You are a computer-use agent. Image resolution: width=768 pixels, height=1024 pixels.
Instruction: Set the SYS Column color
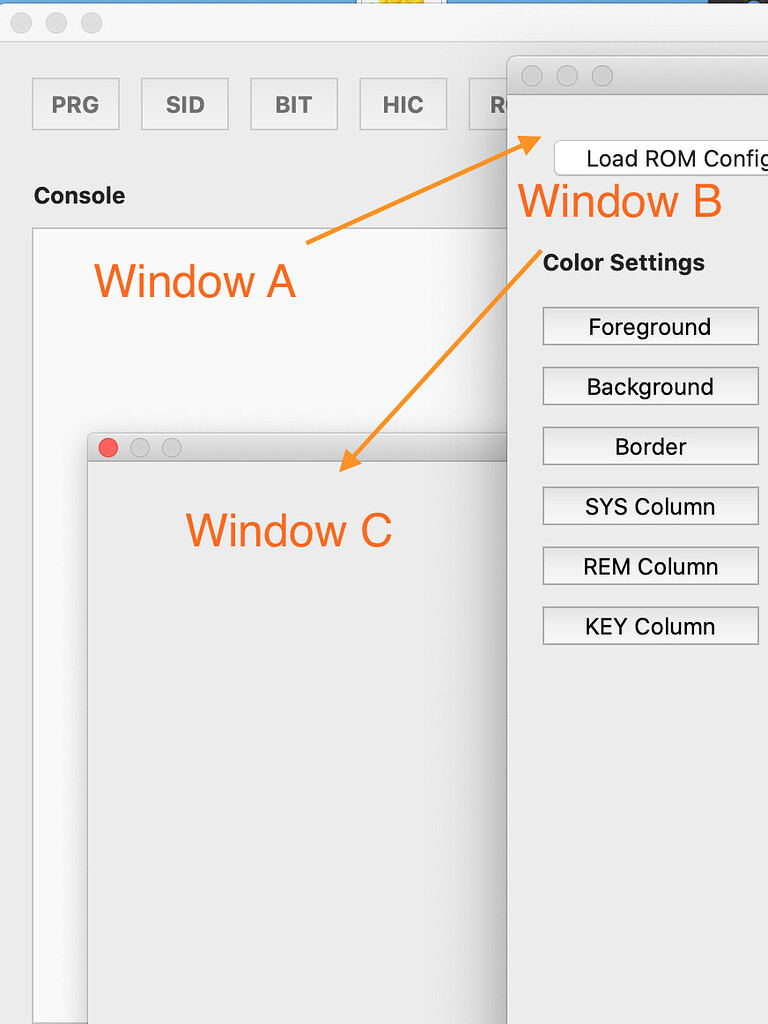[x=650, y=506]
